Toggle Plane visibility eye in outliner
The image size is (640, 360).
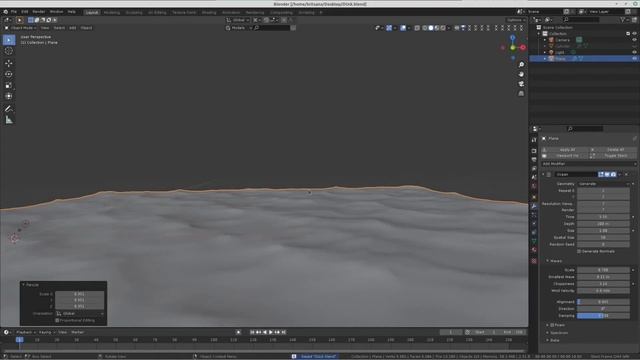click(x=634, y=59)
